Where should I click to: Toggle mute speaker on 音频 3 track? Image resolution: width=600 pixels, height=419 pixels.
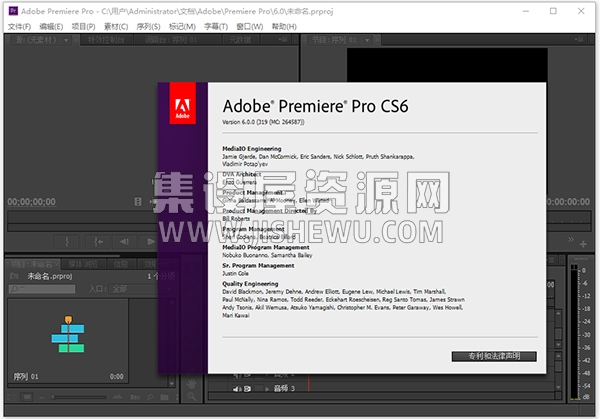click(x=237, y=389)
